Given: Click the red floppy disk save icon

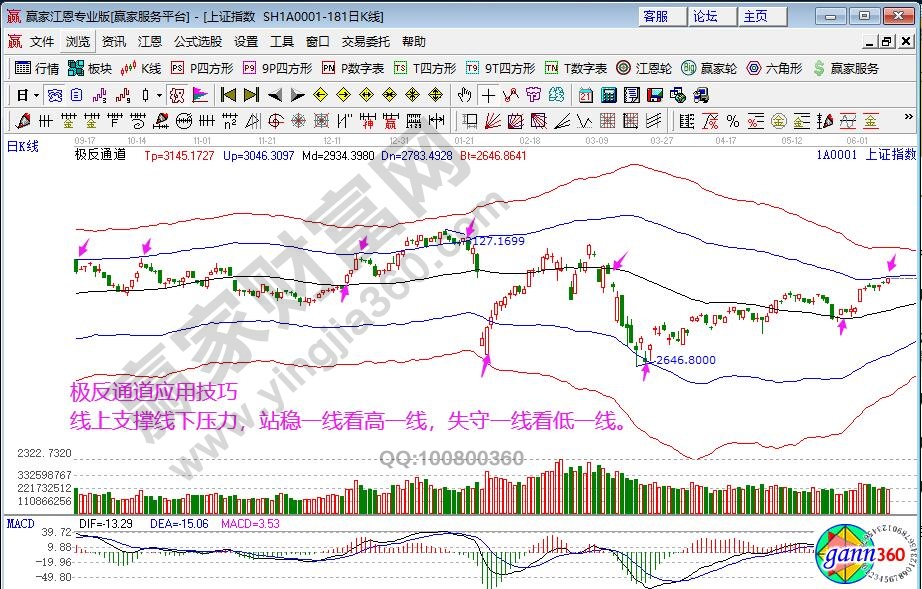Looking at the screenshot, I should point(655,95).
